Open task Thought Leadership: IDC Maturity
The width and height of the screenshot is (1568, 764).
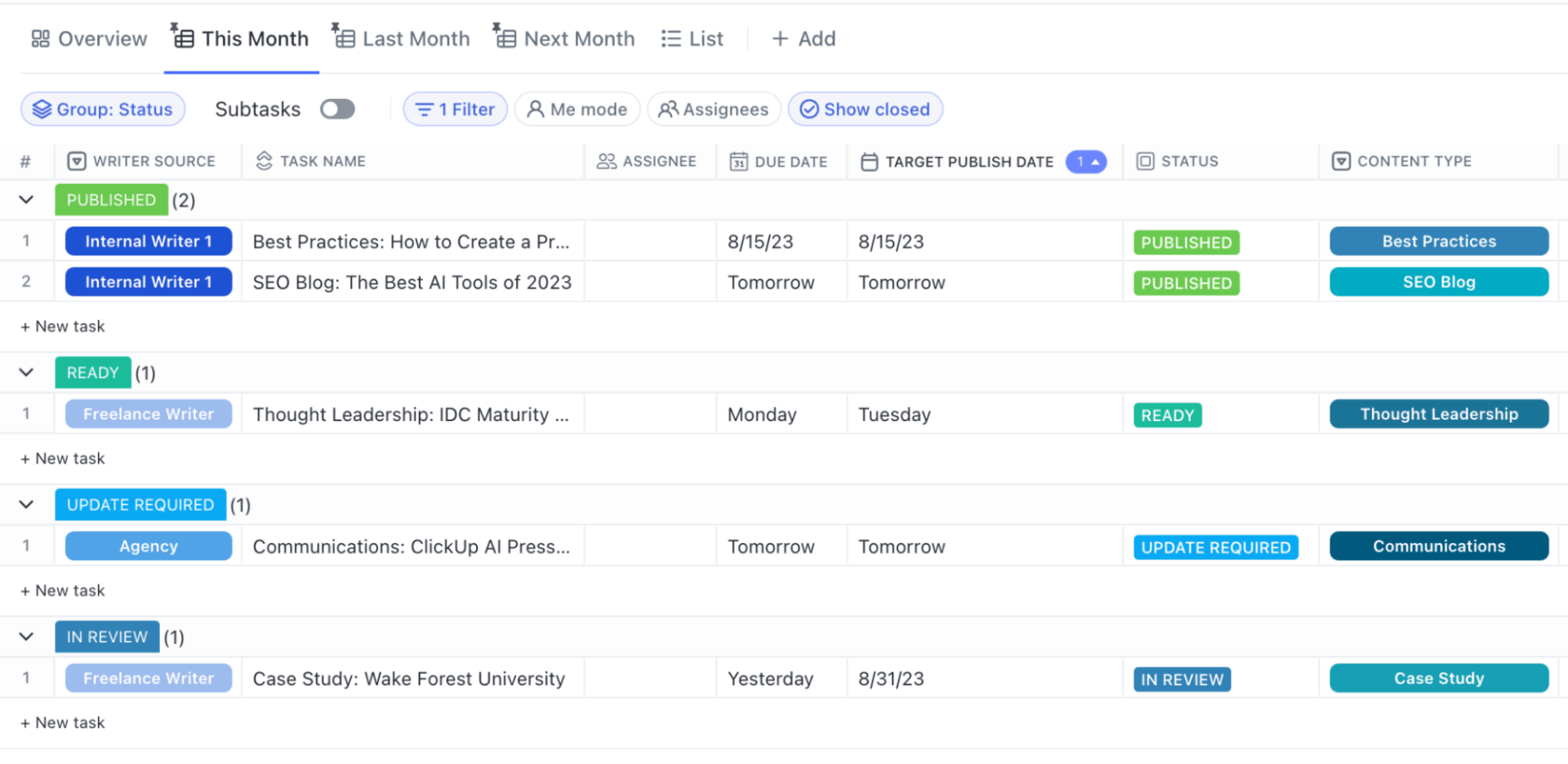pyautogui.click(x=411, y=415)
